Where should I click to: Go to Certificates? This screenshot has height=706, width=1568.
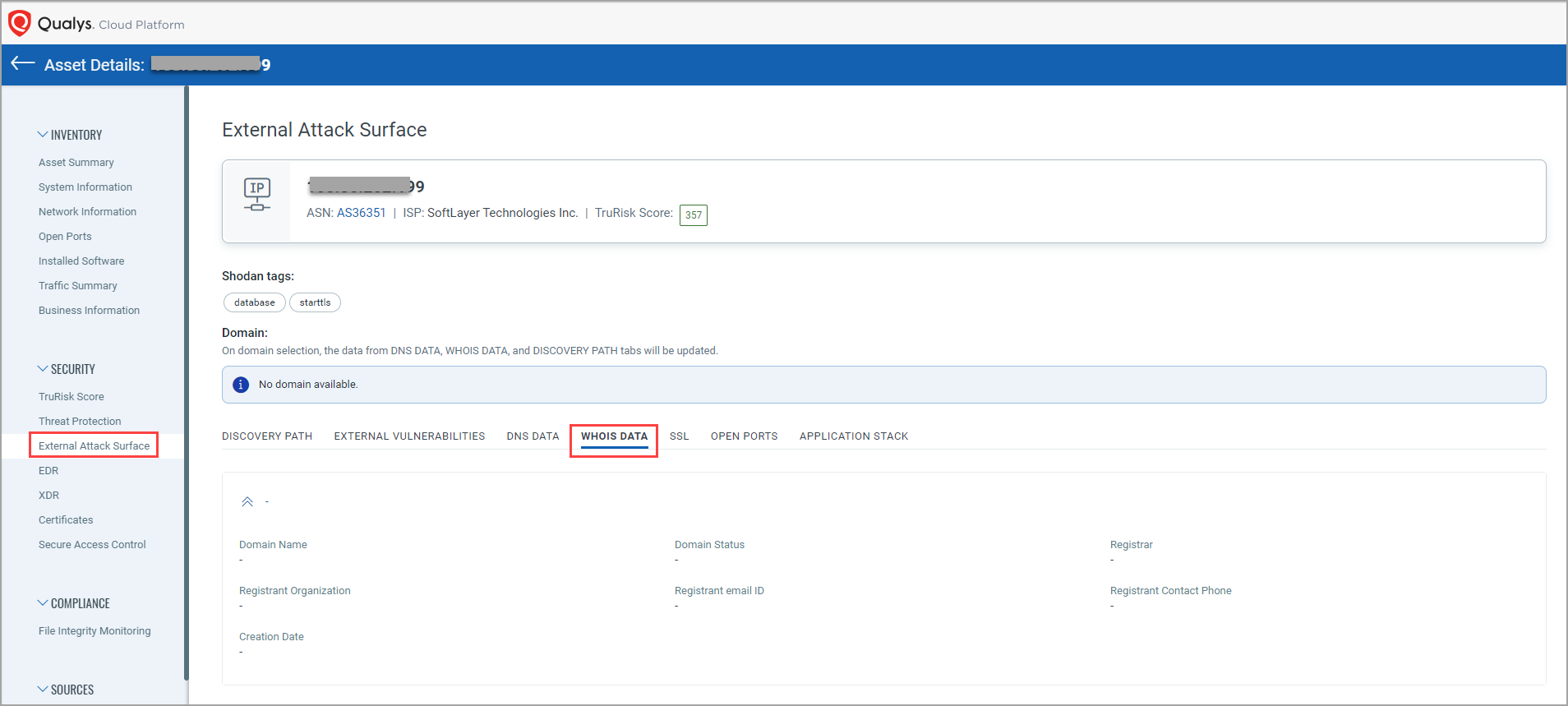point(66,520)
